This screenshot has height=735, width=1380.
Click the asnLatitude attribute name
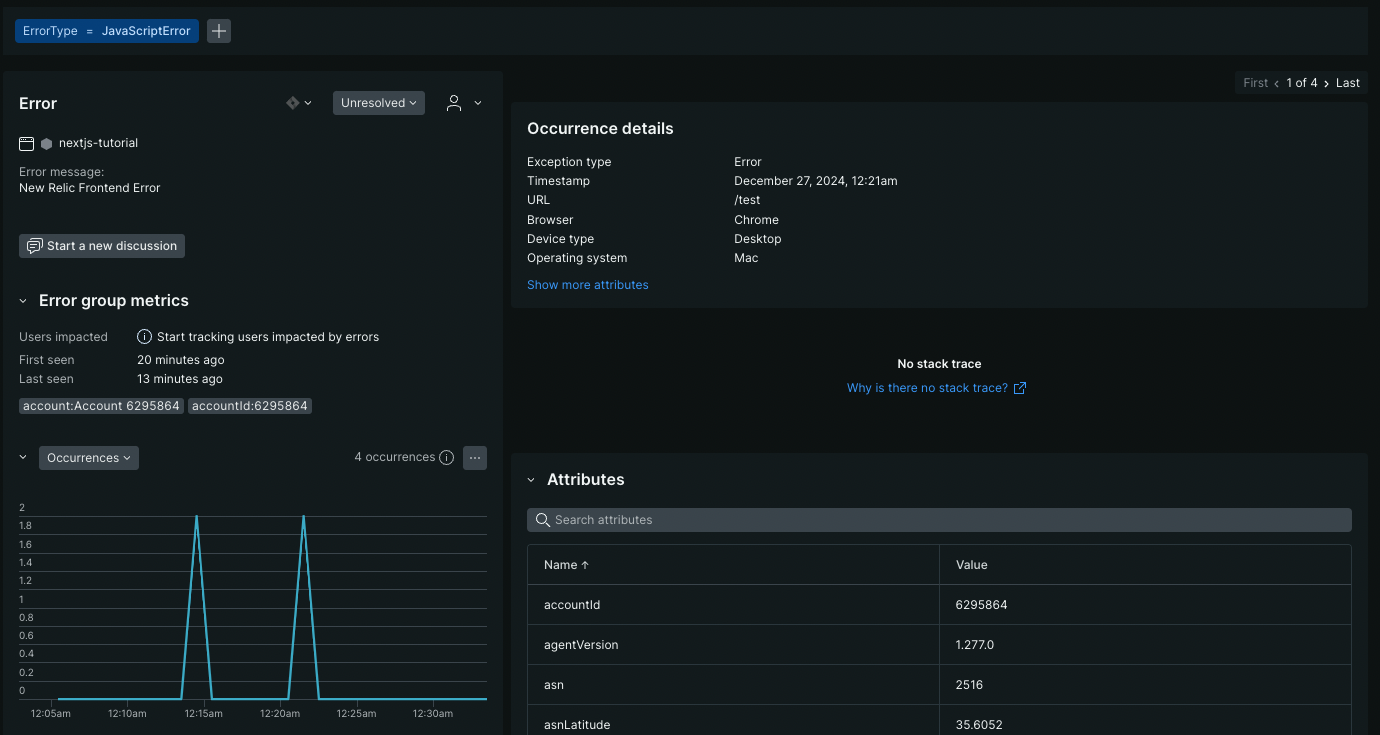577,725
